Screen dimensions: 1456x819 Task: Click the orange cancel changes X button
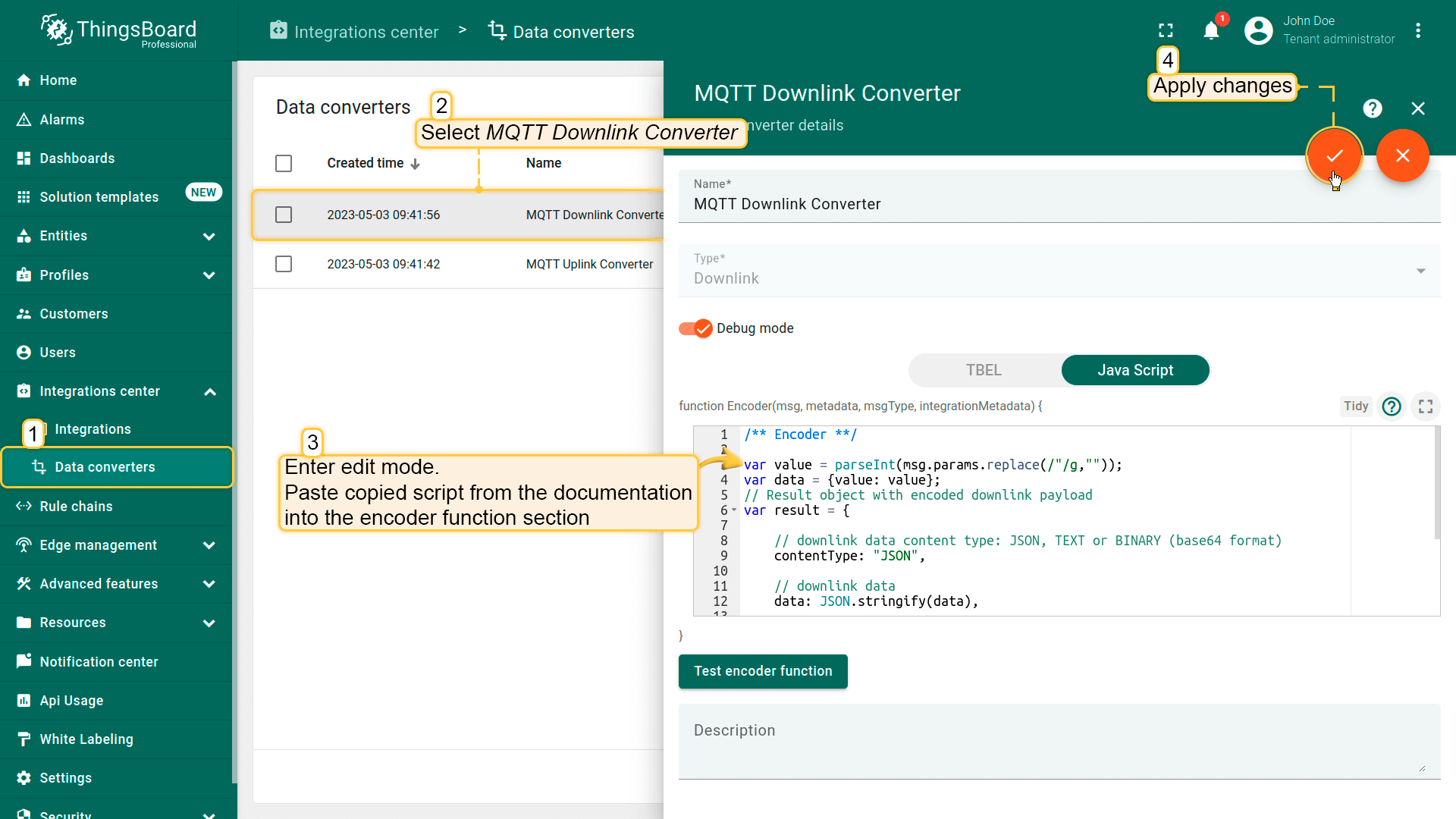(1402, 155)
